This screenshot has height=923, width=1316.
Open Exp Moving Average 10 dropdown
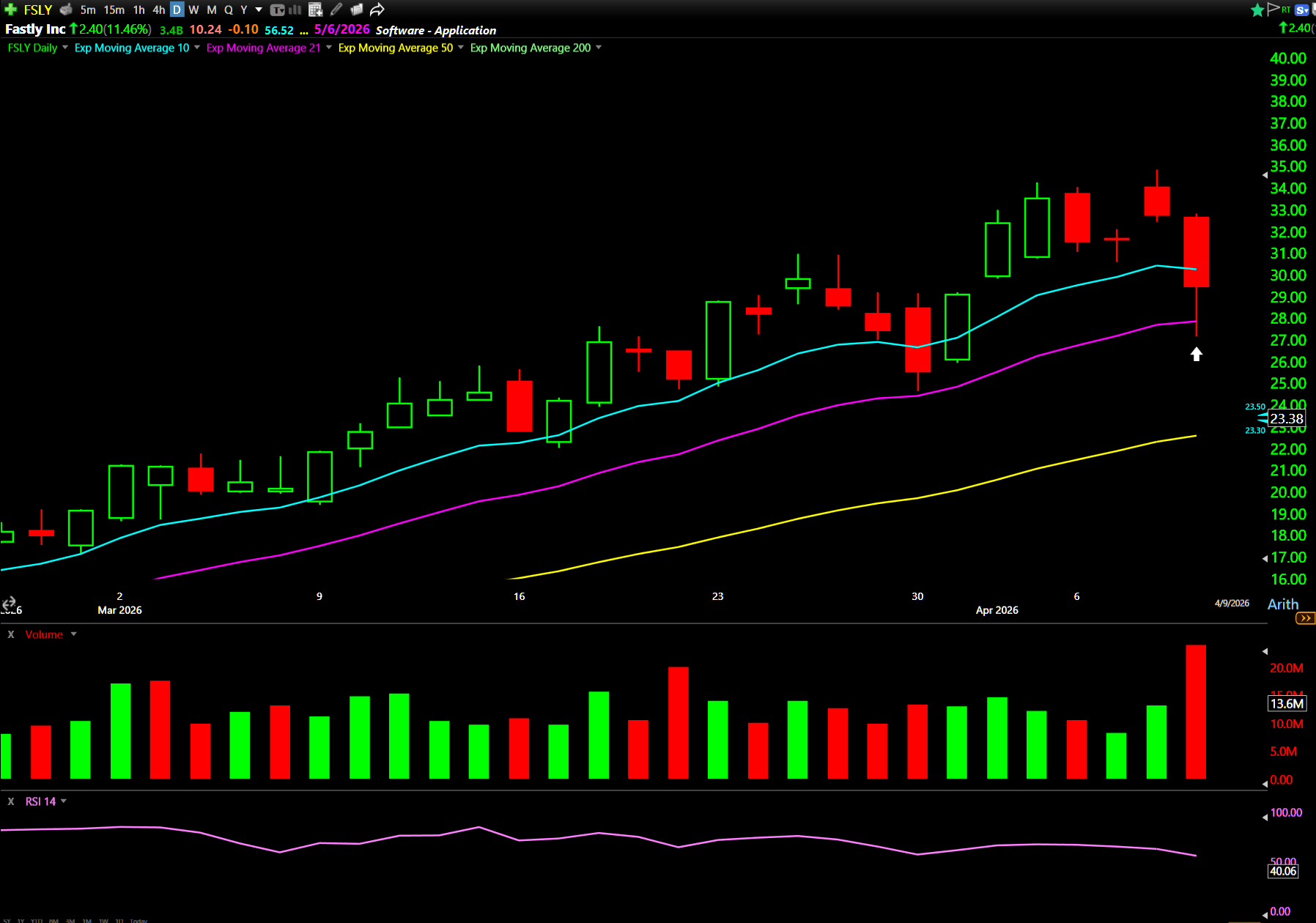[196, 48]
